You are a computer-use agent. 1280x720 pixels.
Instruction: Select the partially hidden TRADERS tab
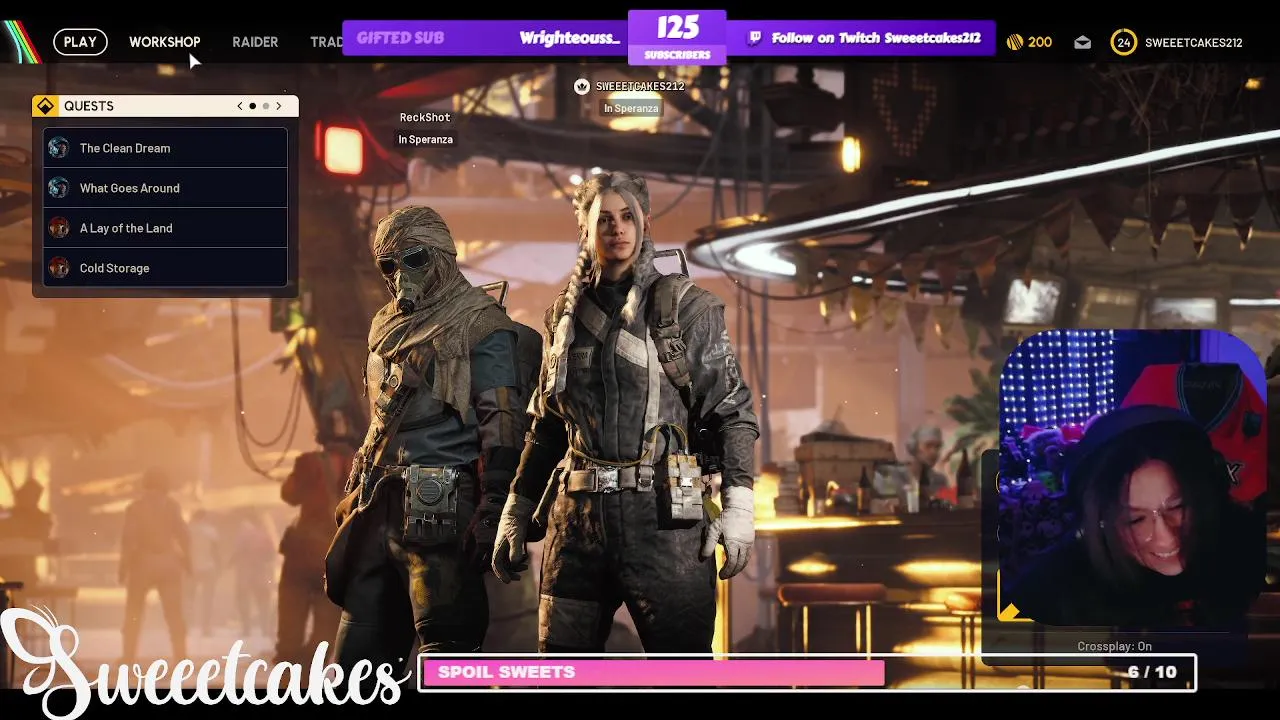326,42
